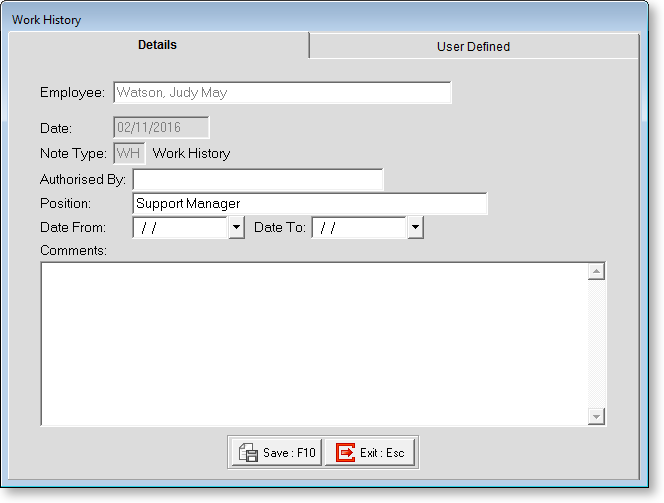Click the Comments vertical scrollbar track
664x503 pixels.
click(597, 344)
